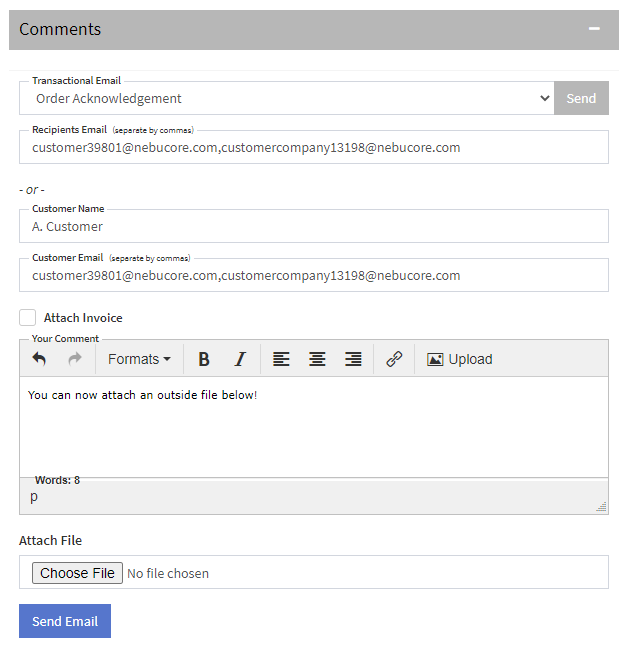Click the blue Send Email button

click(x=65, y=621)
